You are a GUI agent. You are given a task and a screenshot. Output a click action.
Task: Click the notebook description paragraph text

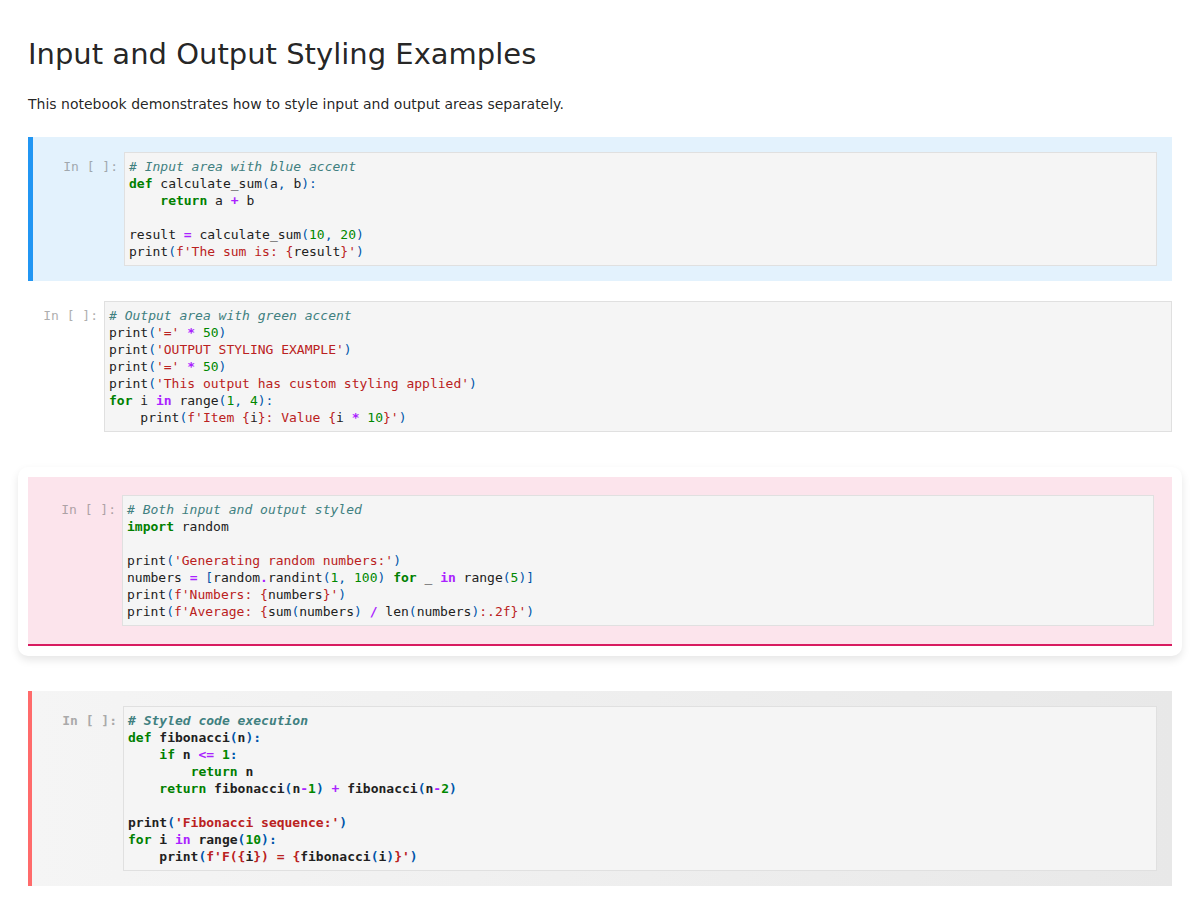(295, 103)
